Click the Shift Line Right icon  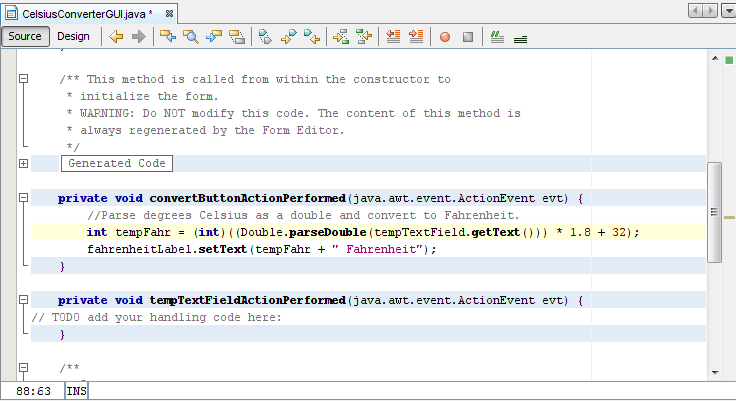point(415,37)
